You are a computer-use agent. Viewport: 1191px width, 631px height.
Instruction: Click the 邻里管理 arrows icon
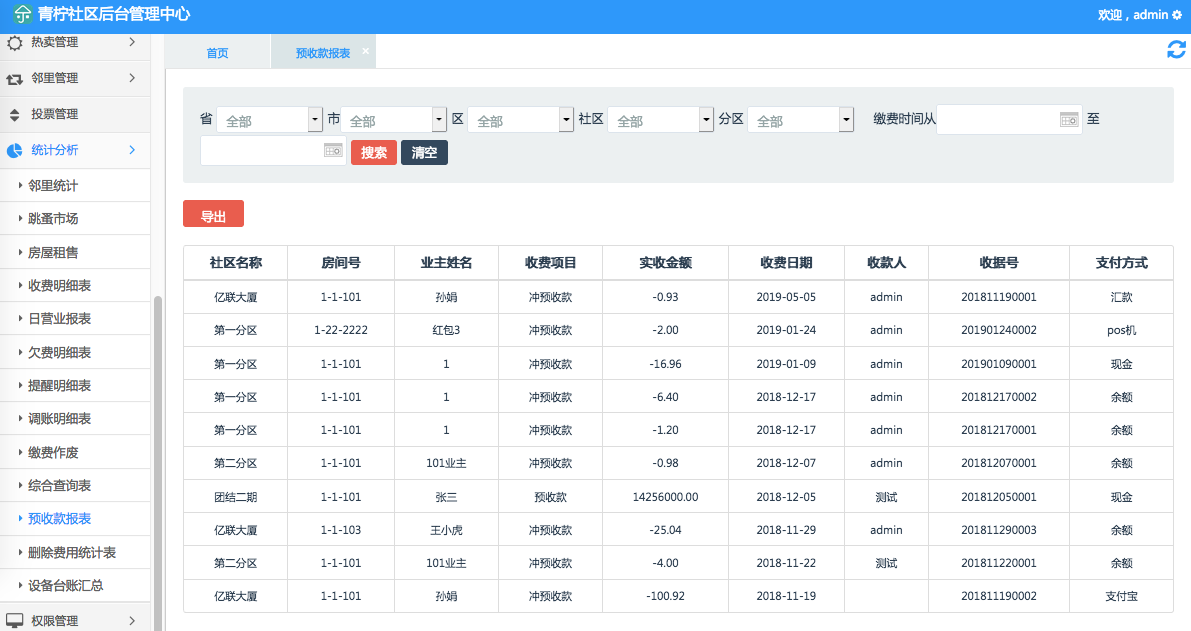point(14,78)
